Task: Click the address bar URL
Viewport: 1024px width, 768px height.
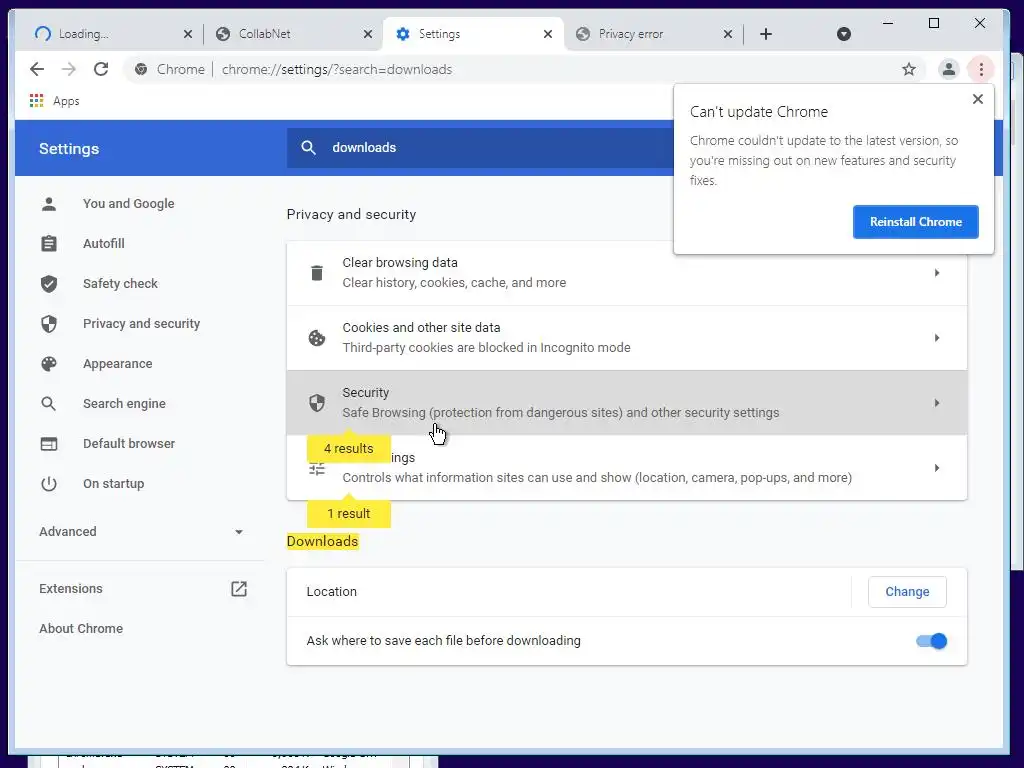Action: pos(337,69)
